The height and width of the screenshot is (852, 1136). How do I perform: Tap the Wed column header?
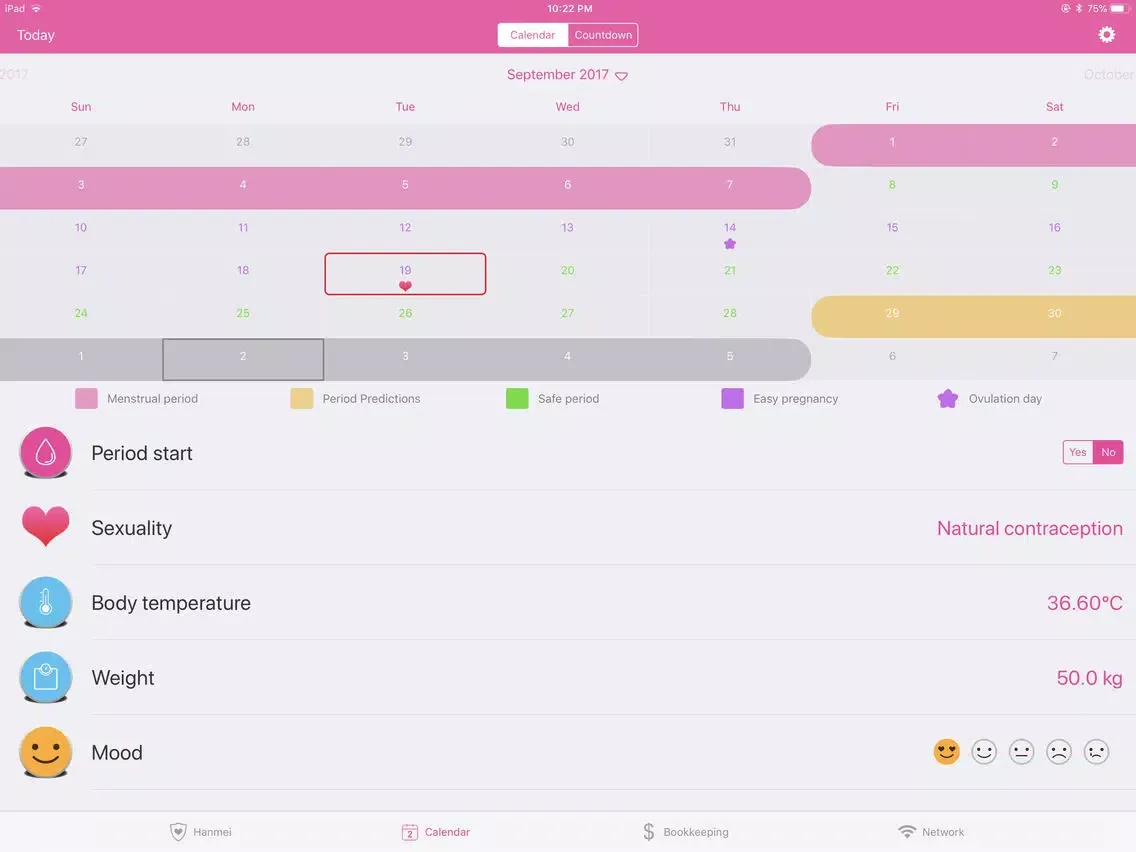[x=567, y=106]
